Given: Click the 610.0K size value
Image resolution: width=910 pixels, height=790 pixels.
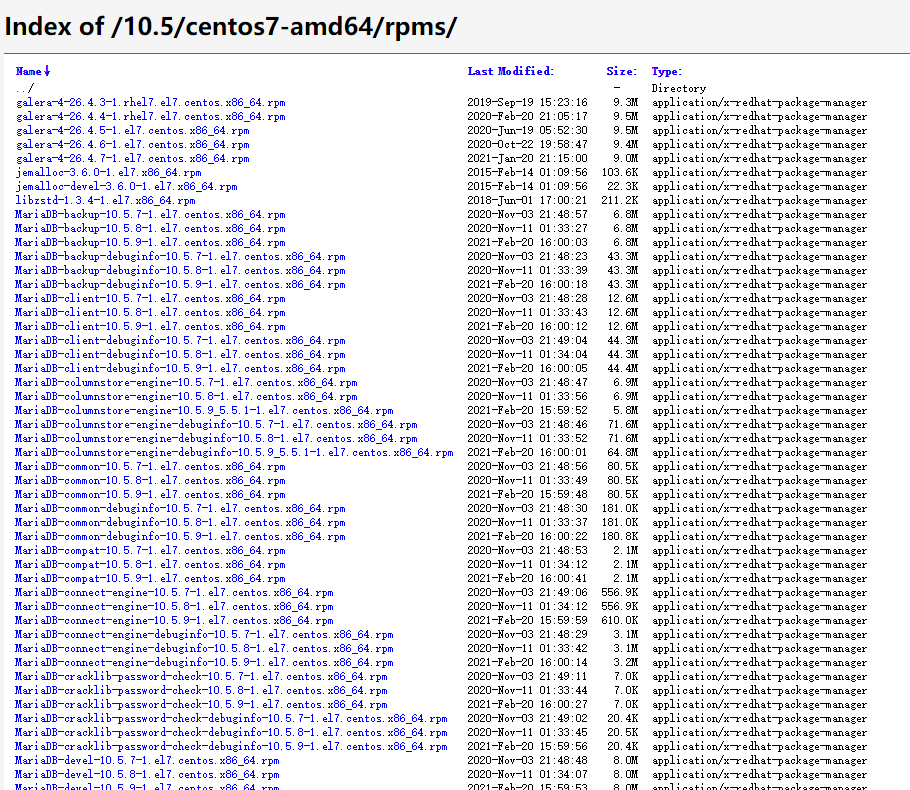Looking at the screenshot, I should pos(620,621).
